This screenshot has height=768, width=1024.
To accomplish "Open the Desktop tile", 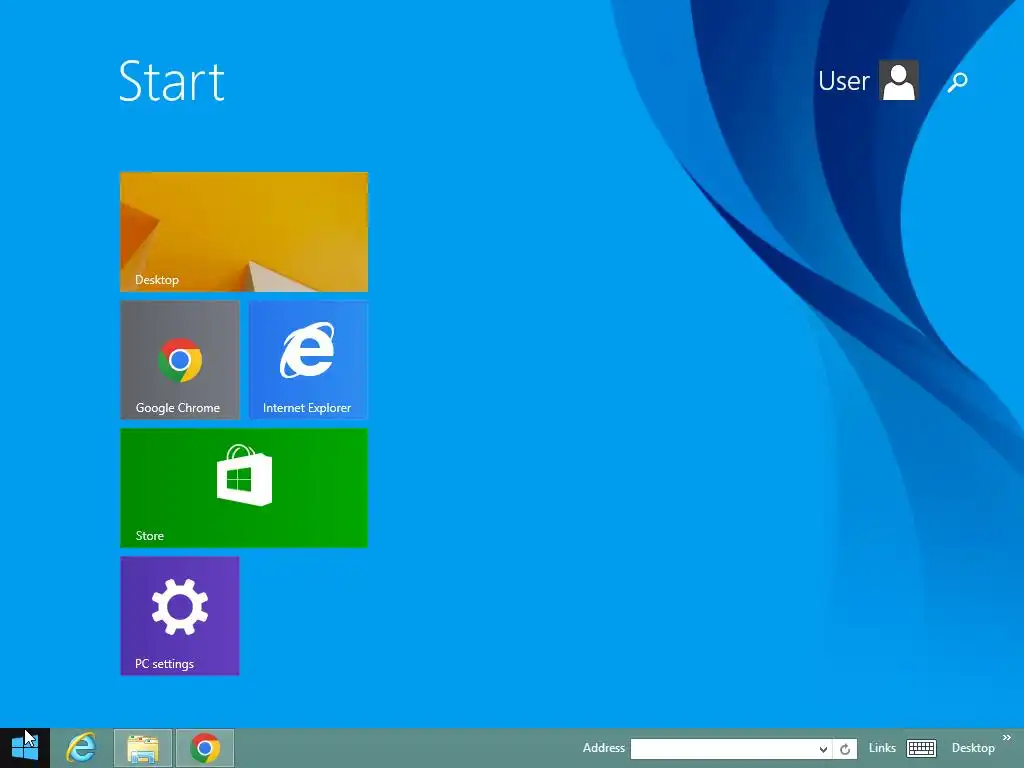I will coord(244,232).
